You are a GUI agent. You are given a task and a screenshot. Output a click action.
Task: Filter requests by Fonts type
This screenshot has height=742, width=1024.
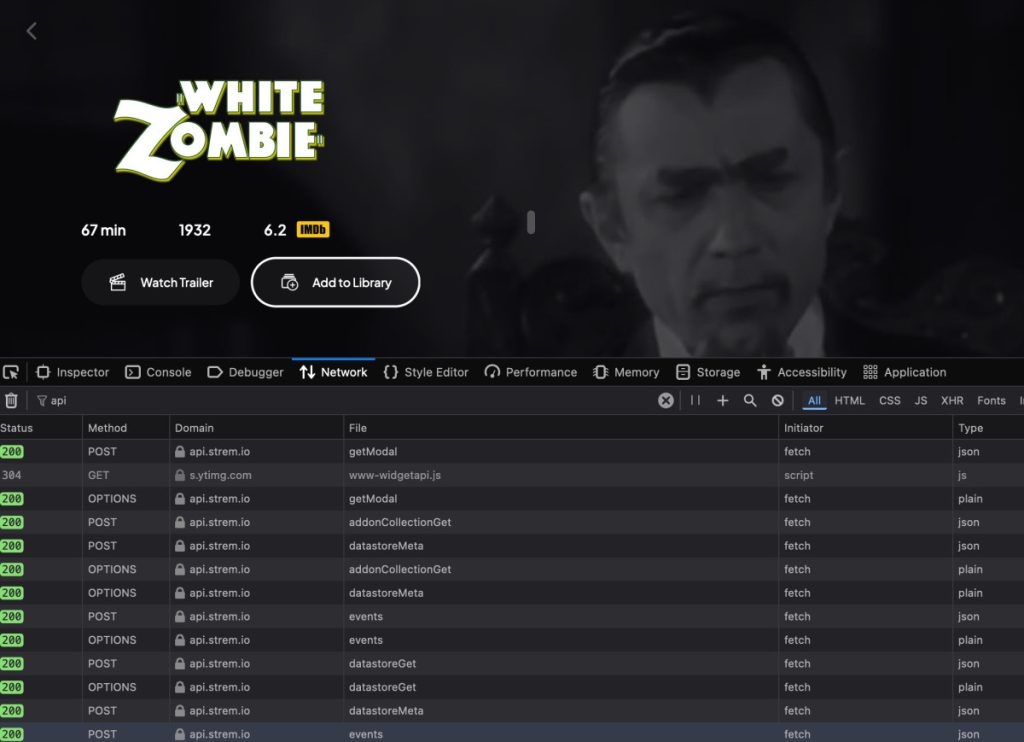(991, 400)
